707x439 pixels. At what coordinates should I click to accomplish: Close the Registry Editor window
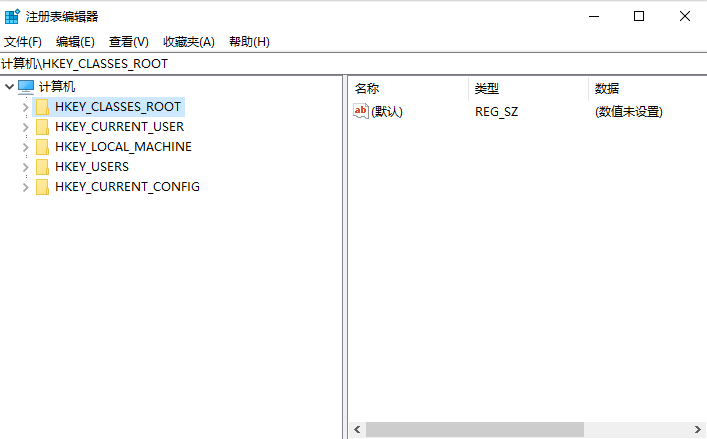point(684,16)
